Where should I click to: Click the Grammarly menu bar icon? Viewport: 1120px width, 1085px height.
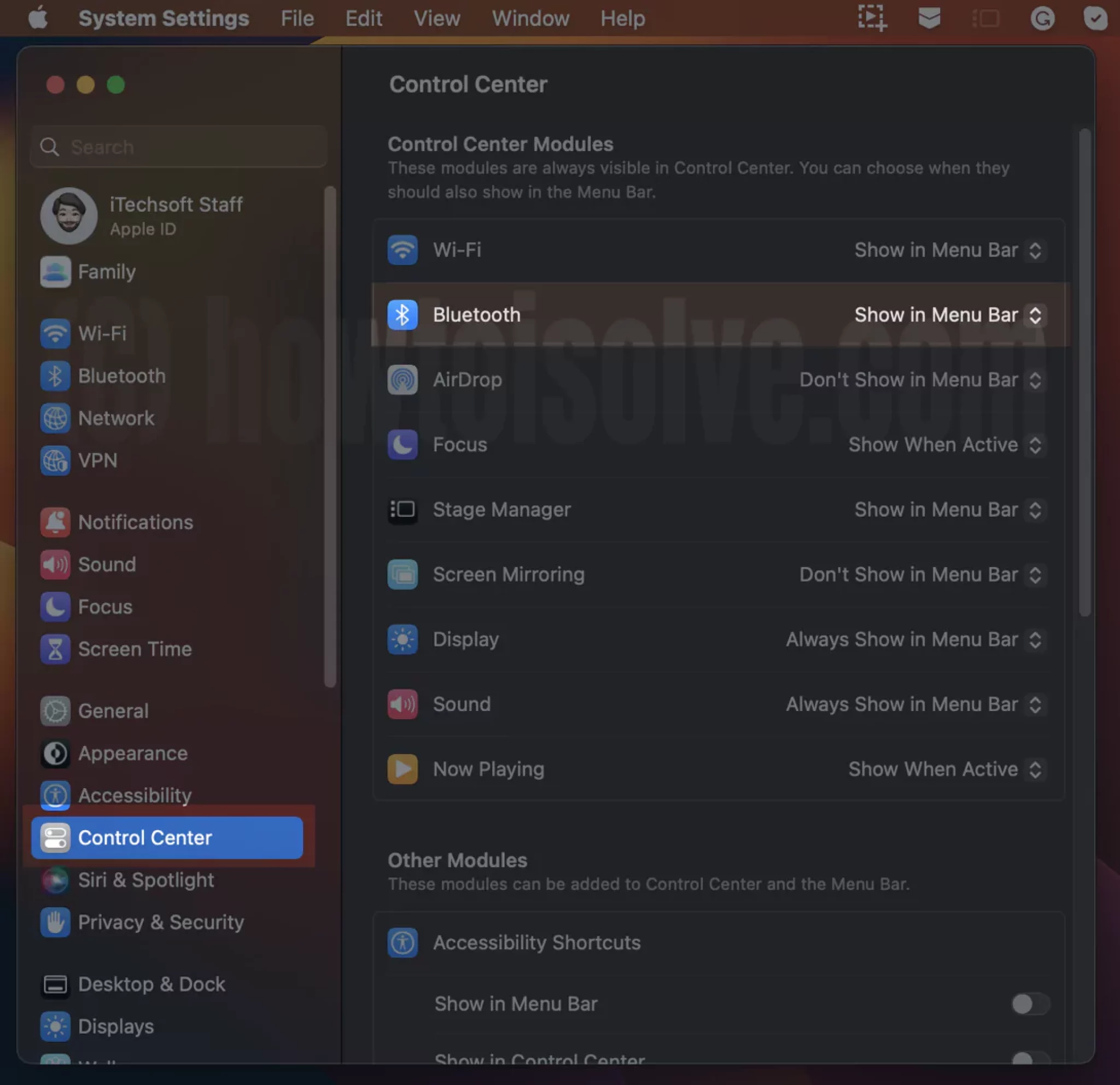pos(1042,18)
